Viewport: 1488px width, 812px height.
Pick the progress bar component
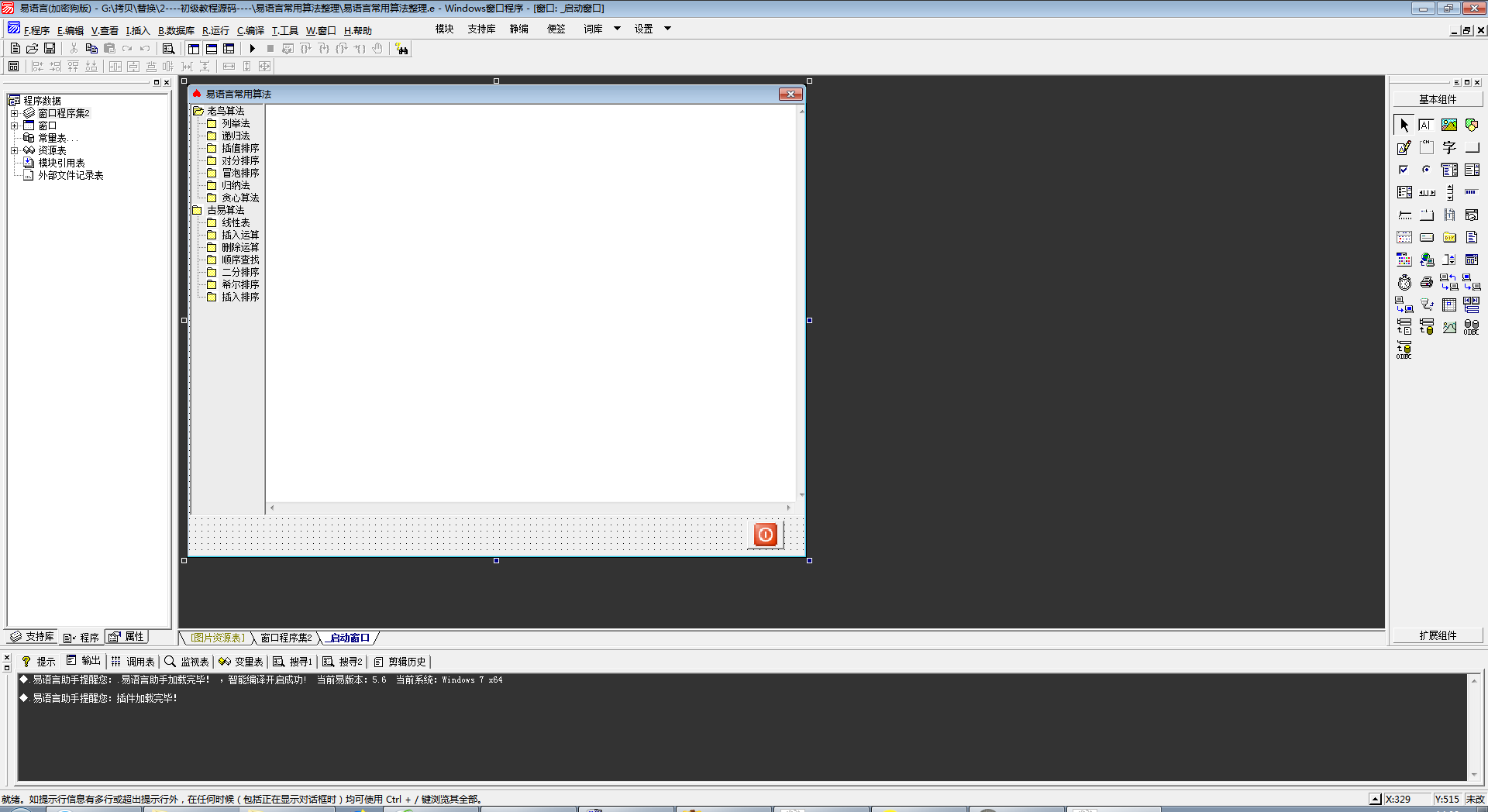1472,192
